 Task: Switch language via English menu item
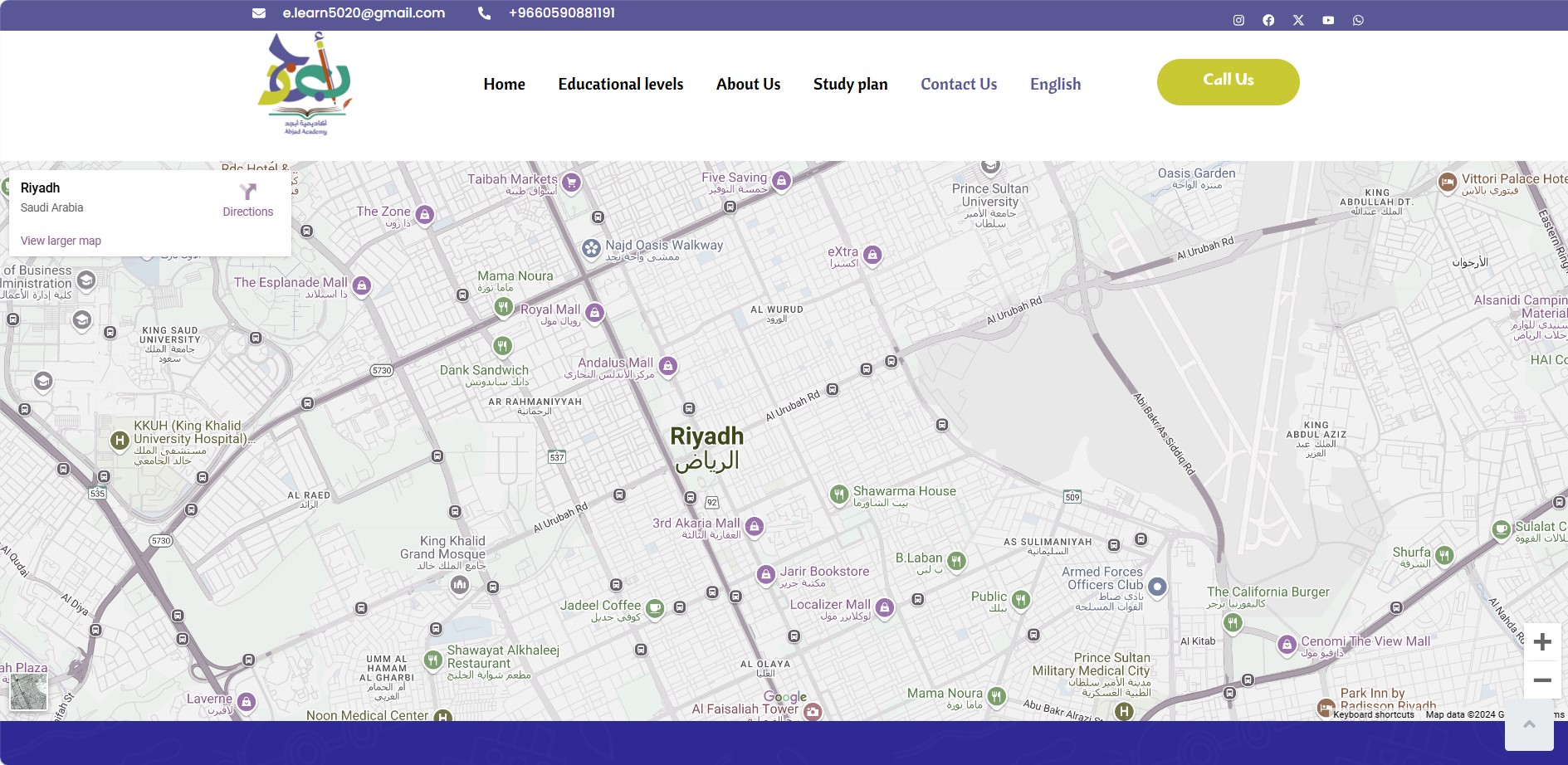click(1056, 84)
